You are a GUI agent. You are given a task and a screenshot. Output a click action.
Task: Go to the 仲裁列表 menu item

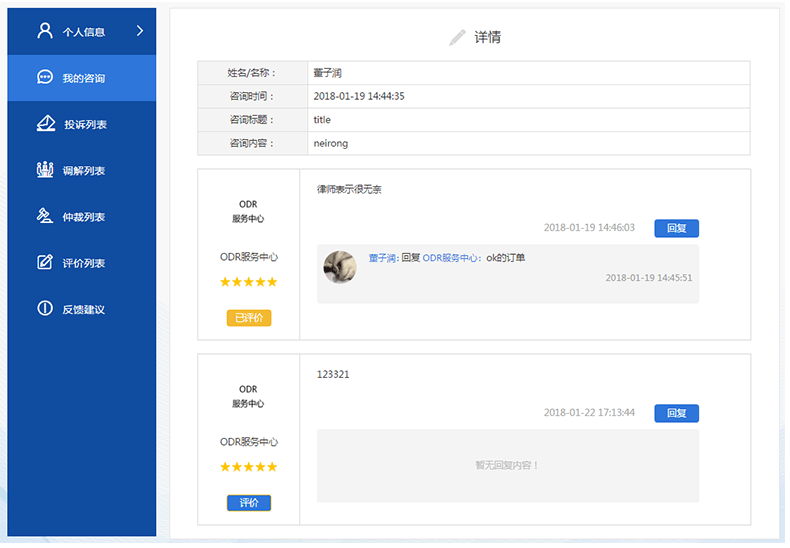coord(84,217)
